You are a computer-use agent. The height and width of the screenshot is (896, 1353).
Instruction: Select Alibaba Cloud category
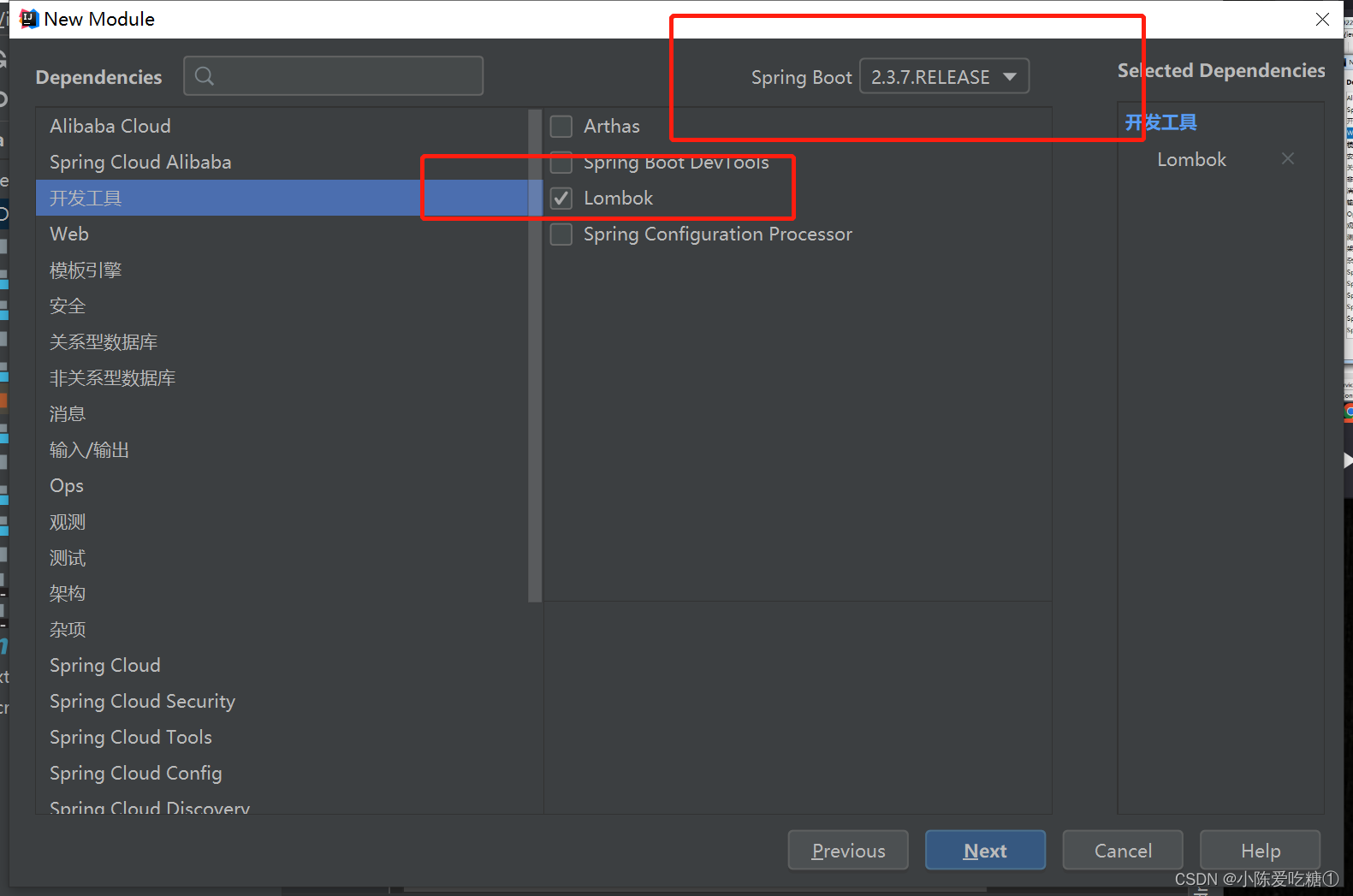[x=282, y=127]
